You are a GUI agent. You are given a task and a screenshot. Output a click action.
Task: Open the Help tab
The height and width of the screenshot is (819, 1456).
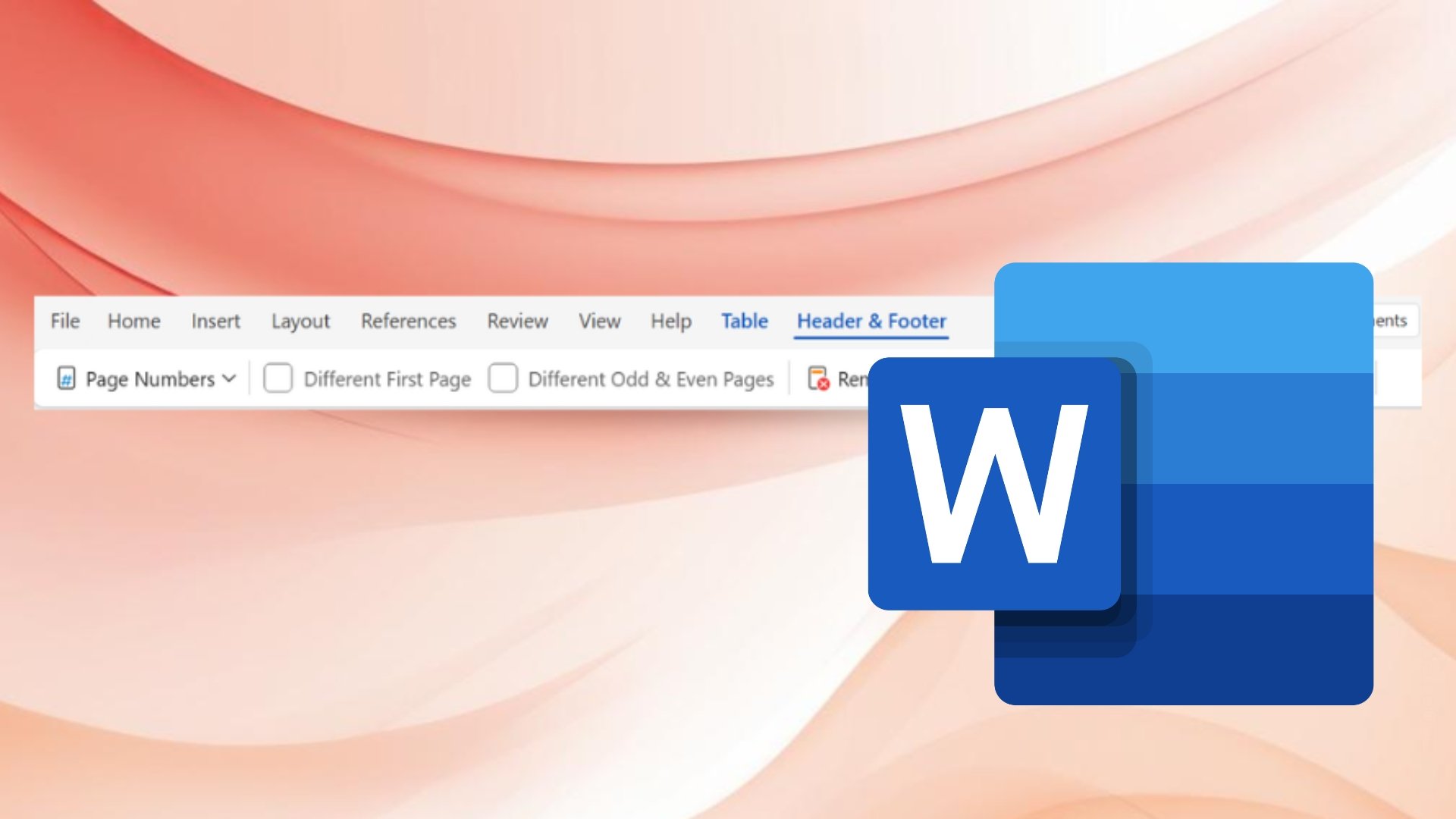pos(671,322)
